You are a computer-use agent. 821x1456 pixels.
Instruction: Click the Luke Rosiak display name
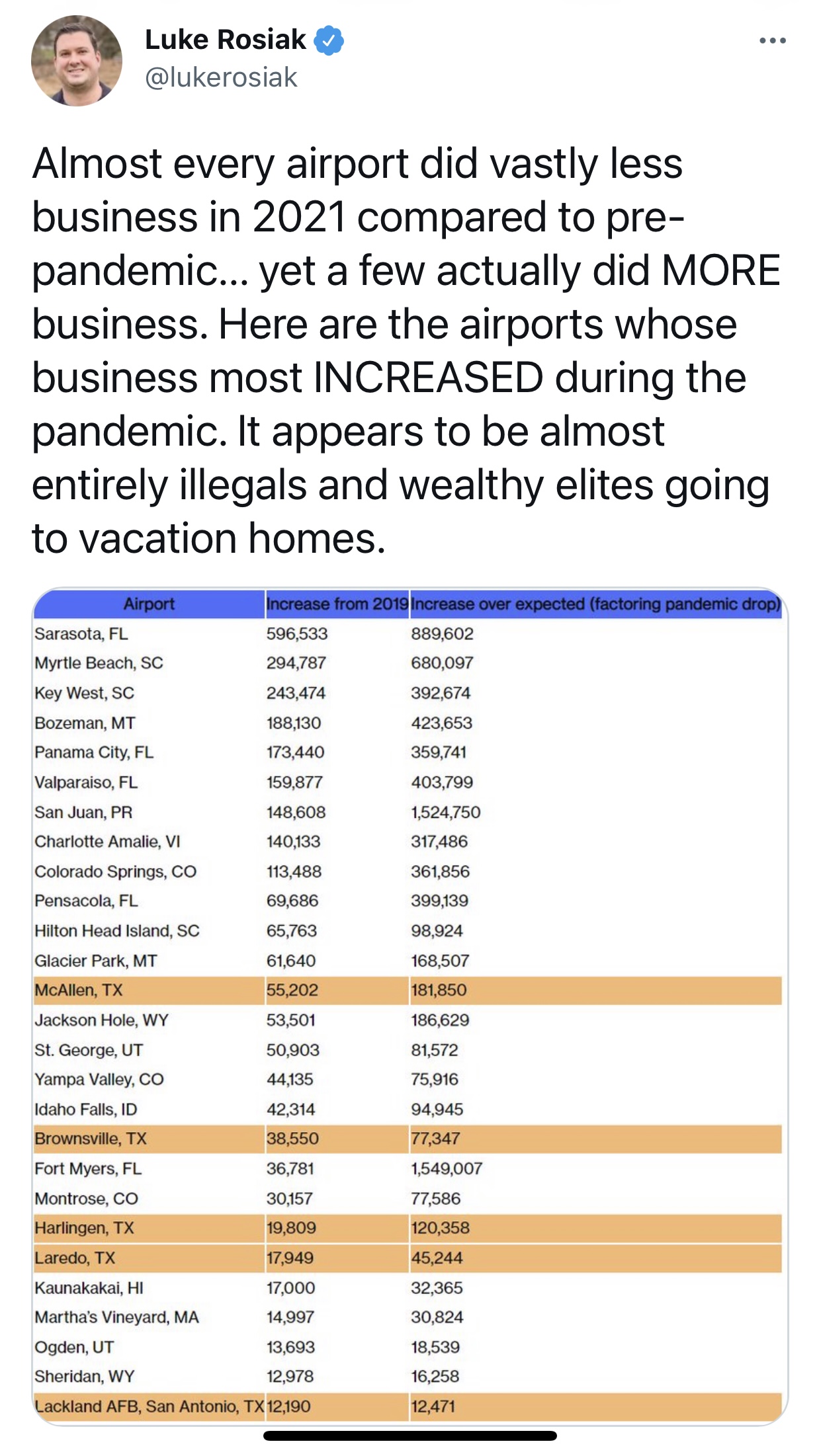click(x=226, y=40)
